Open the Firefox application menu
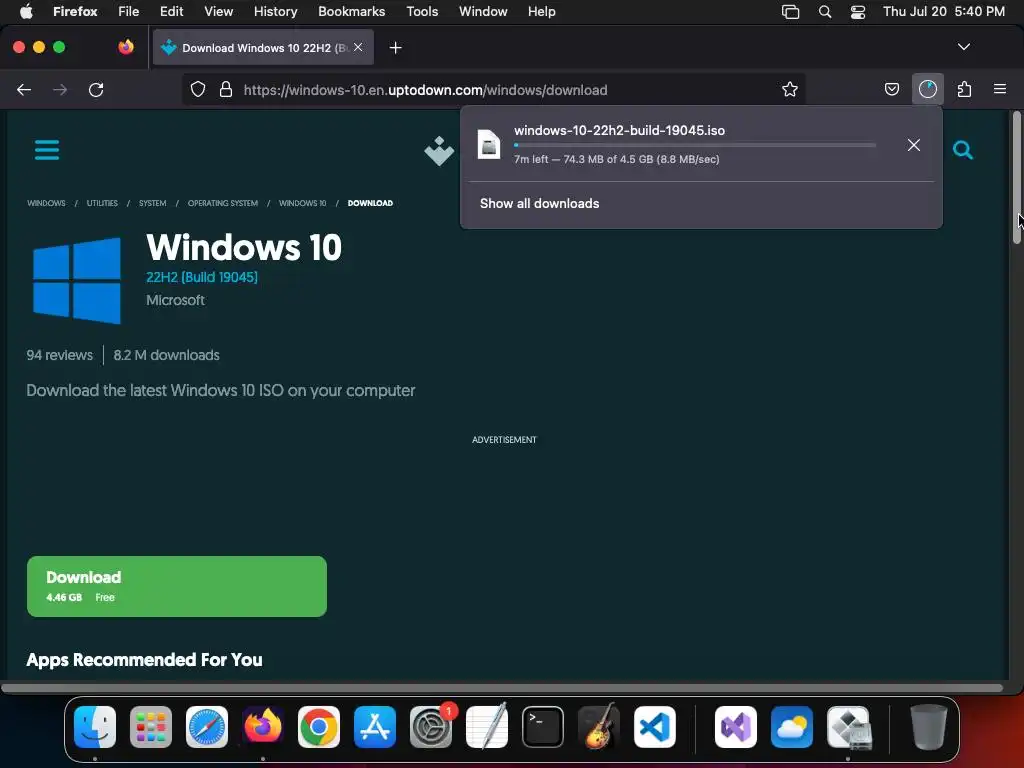This screenshot has height=768, width=1024. click(x=999, y=89)
